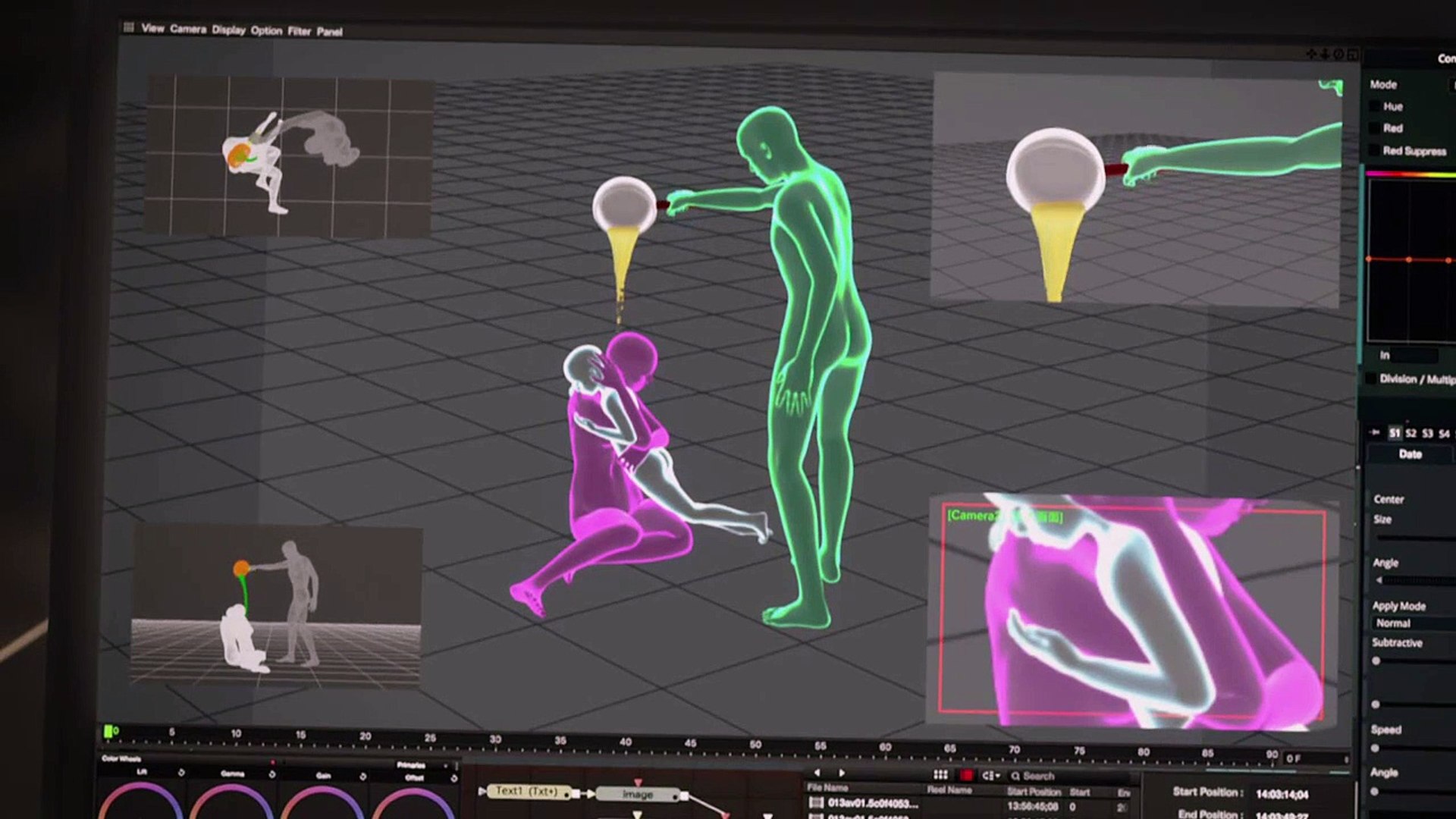This screenshot has width=1456, height=819.
Task: Click the circular icon above the viewport
Action: (x=1338, y=55)
